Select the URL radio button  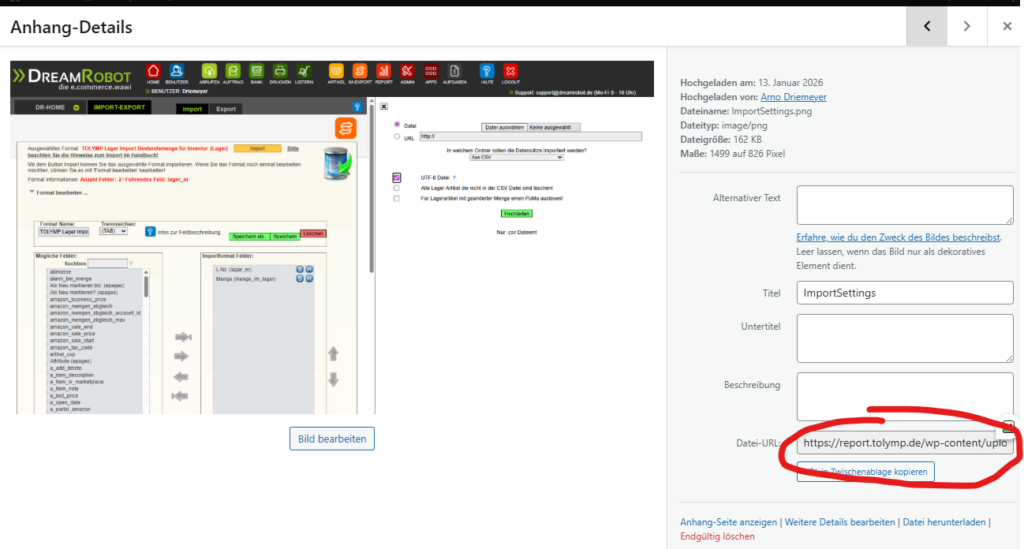(398, 137)
